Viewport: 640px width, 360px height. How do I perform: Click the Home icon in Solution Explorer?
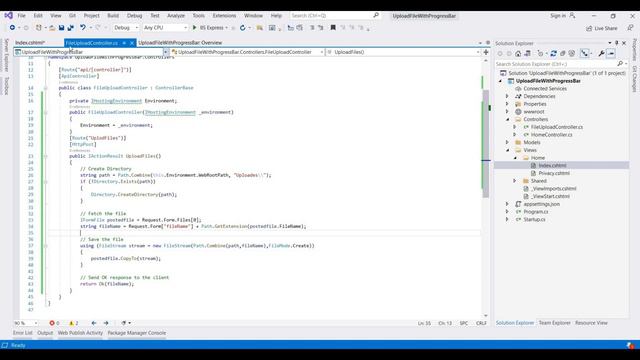click(x=518, y=53)
